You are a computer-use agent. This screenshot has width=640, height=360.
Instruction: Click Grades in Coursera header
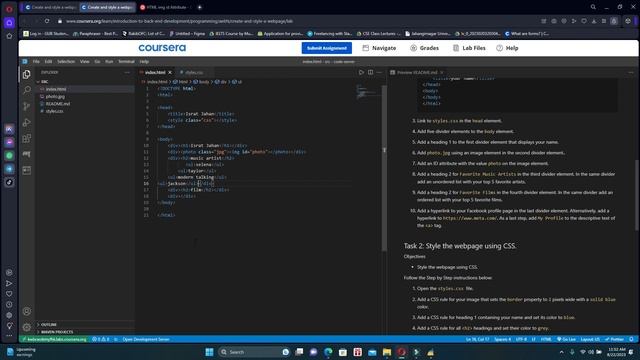pyautogui.click(x=424, y=48)
